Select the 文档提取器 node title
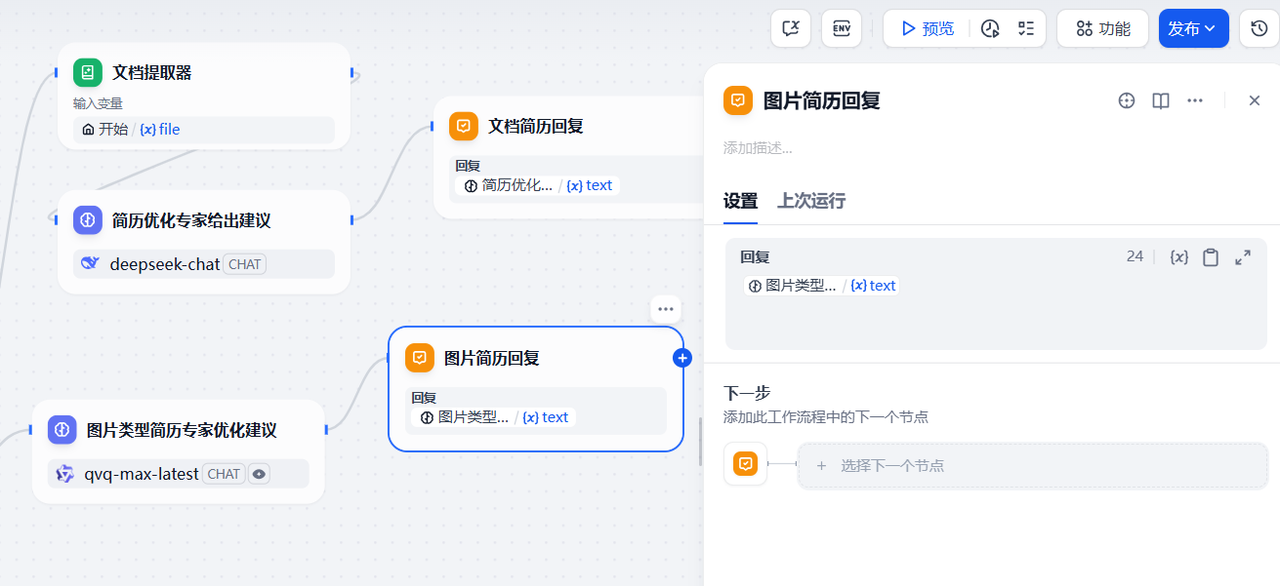 (152, 72)
